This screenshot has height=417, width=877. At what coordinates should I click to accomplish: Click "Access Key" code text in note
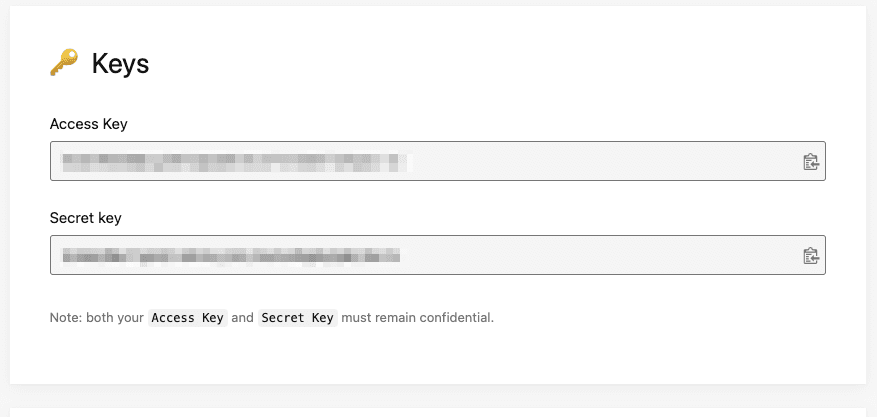pyautogui.click(x=187, y=318)
